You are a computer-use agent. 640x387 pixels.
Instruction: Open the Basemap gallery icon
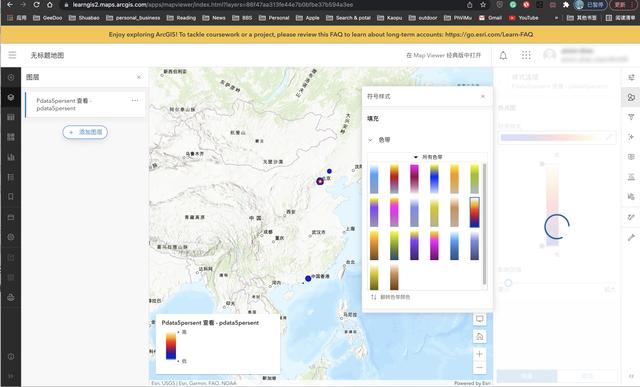(x=11, y=137)
